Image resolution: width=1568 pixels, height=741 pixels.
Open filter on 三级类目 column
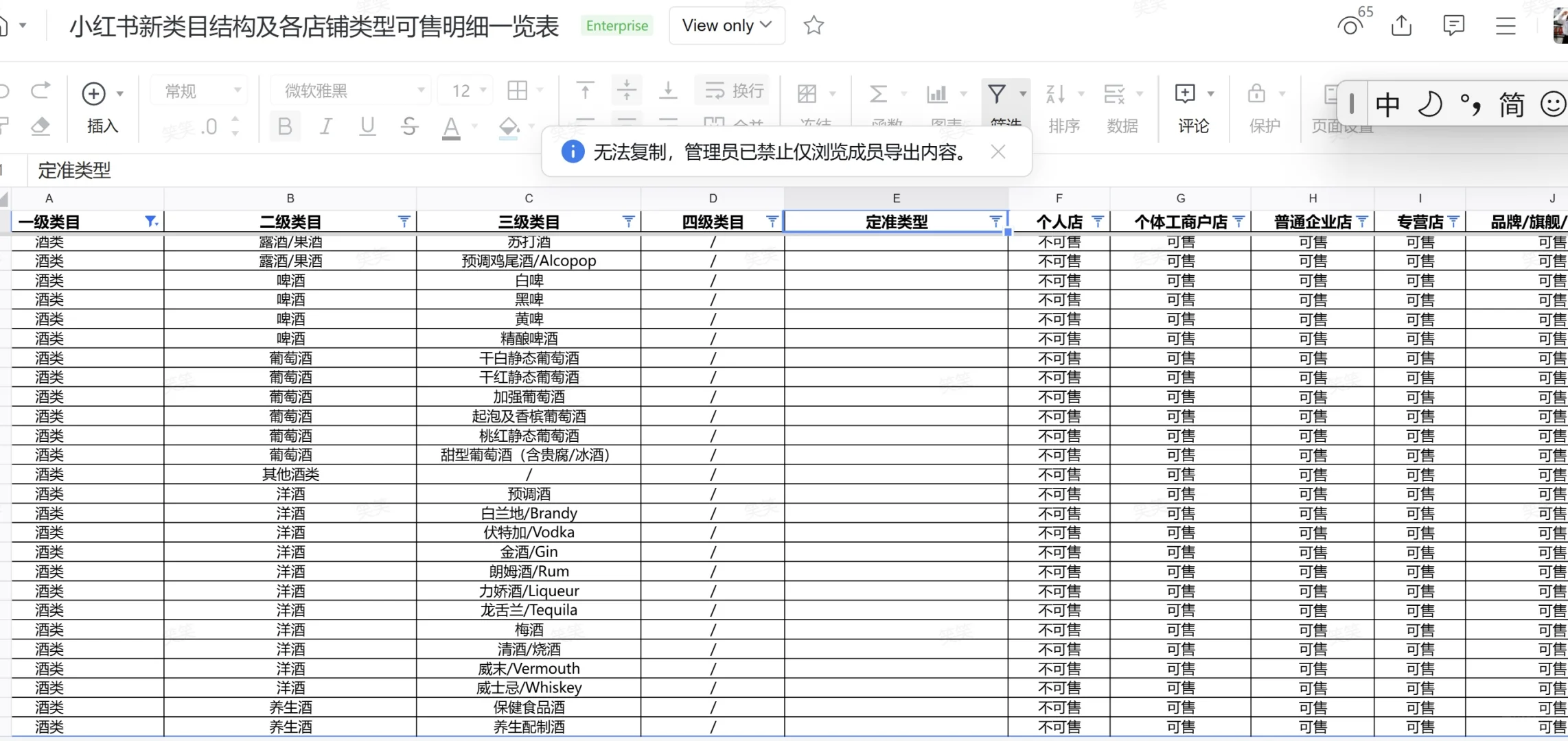(x=628, y=221)
